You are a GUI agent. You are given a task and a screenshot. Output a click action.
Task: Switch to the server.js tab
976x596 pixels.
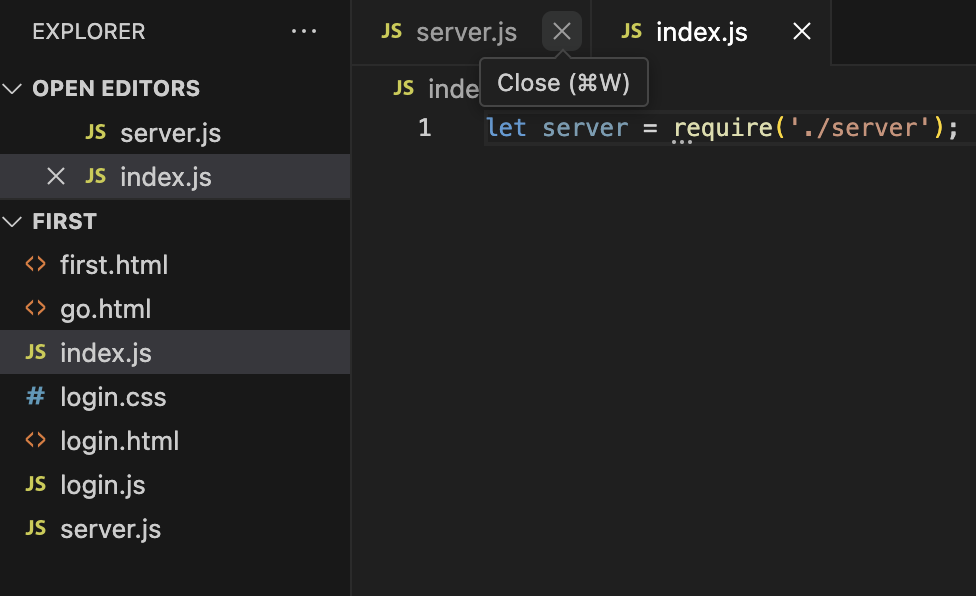click(x=466, y=32)
